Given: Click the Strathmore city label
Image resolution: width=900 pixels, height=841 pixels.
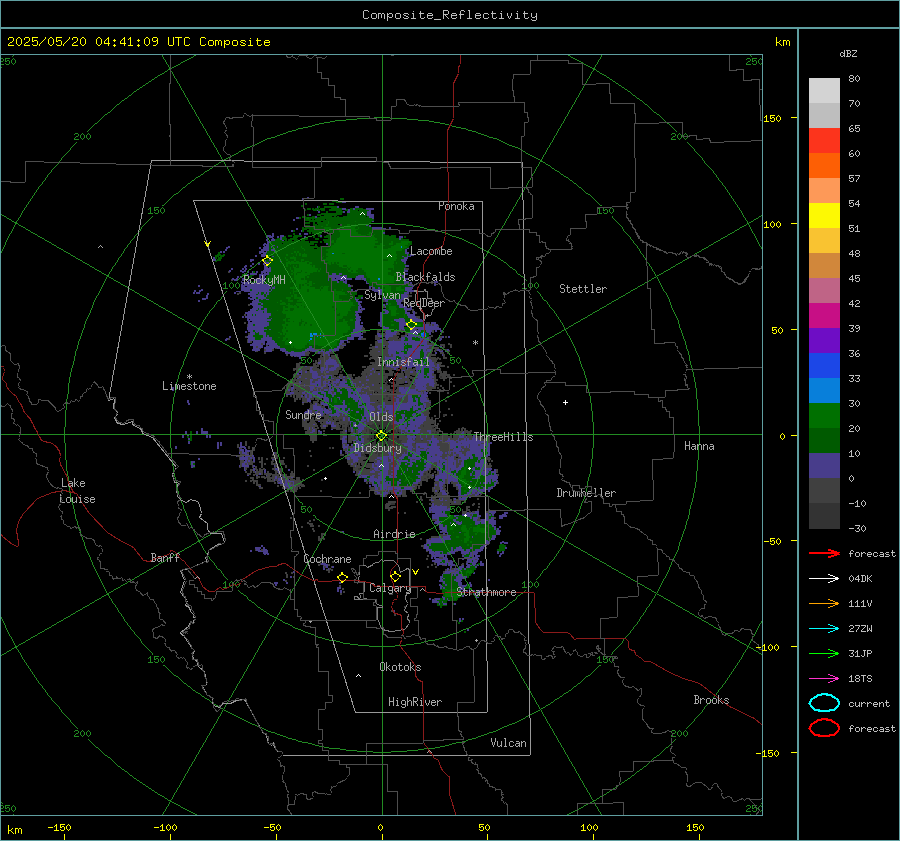Looking at the screenshot, I should coord(486,592).
